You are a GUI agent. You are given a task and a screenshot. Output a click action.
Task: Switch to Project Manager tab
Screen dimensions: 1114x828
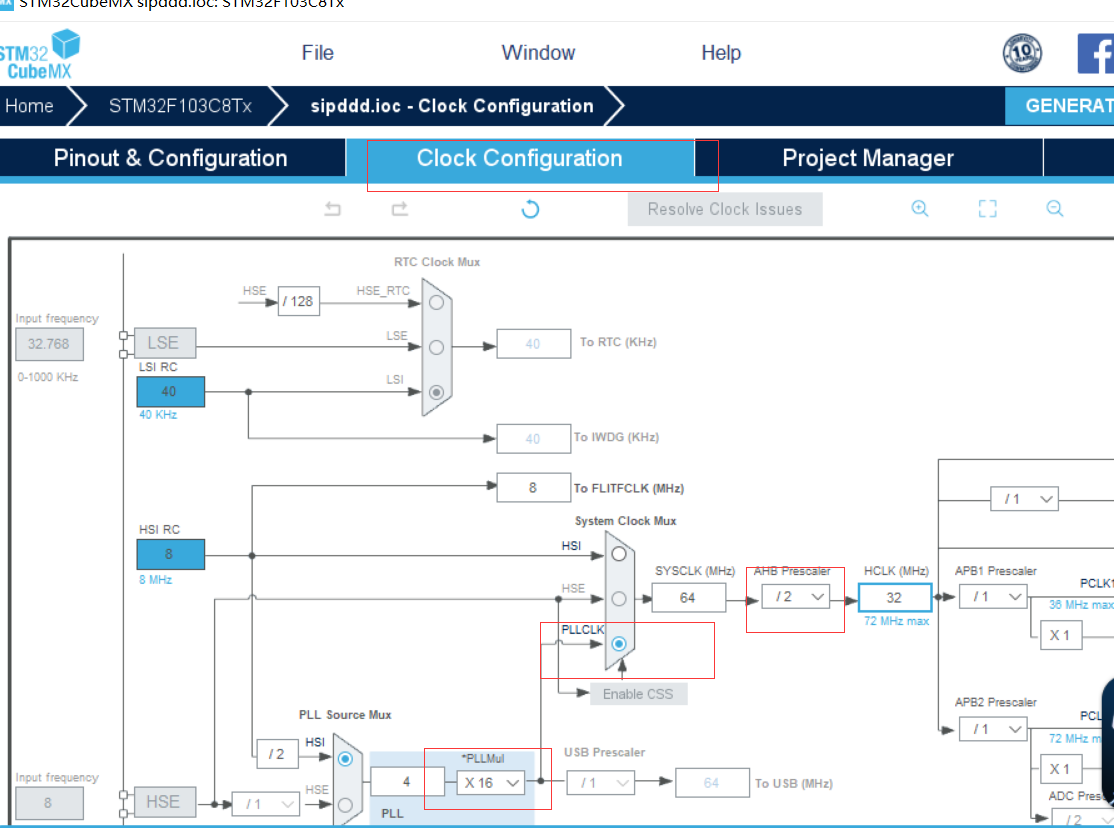coord(868,158)
